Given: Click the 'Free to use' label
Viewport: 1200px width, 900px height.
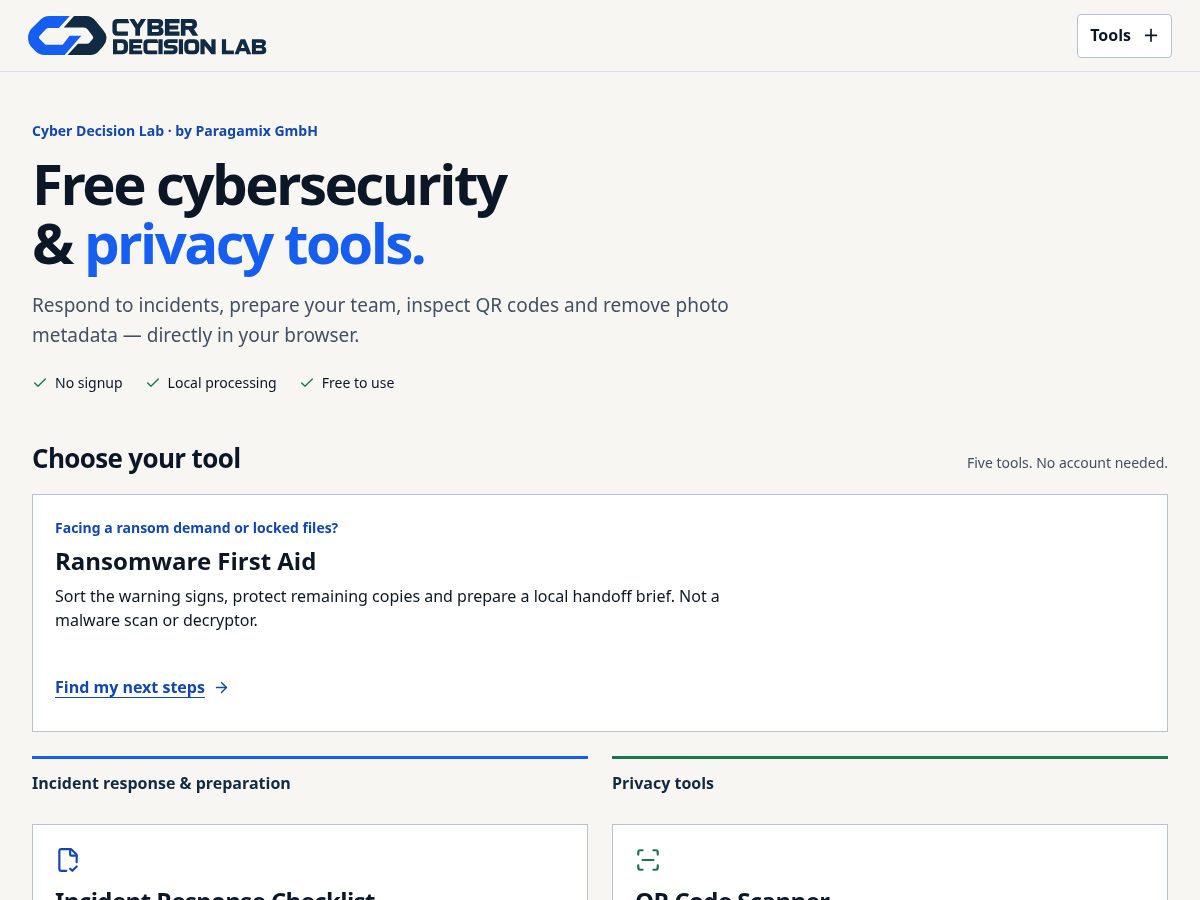Looking at the screenshot, I should coord(358,383).
